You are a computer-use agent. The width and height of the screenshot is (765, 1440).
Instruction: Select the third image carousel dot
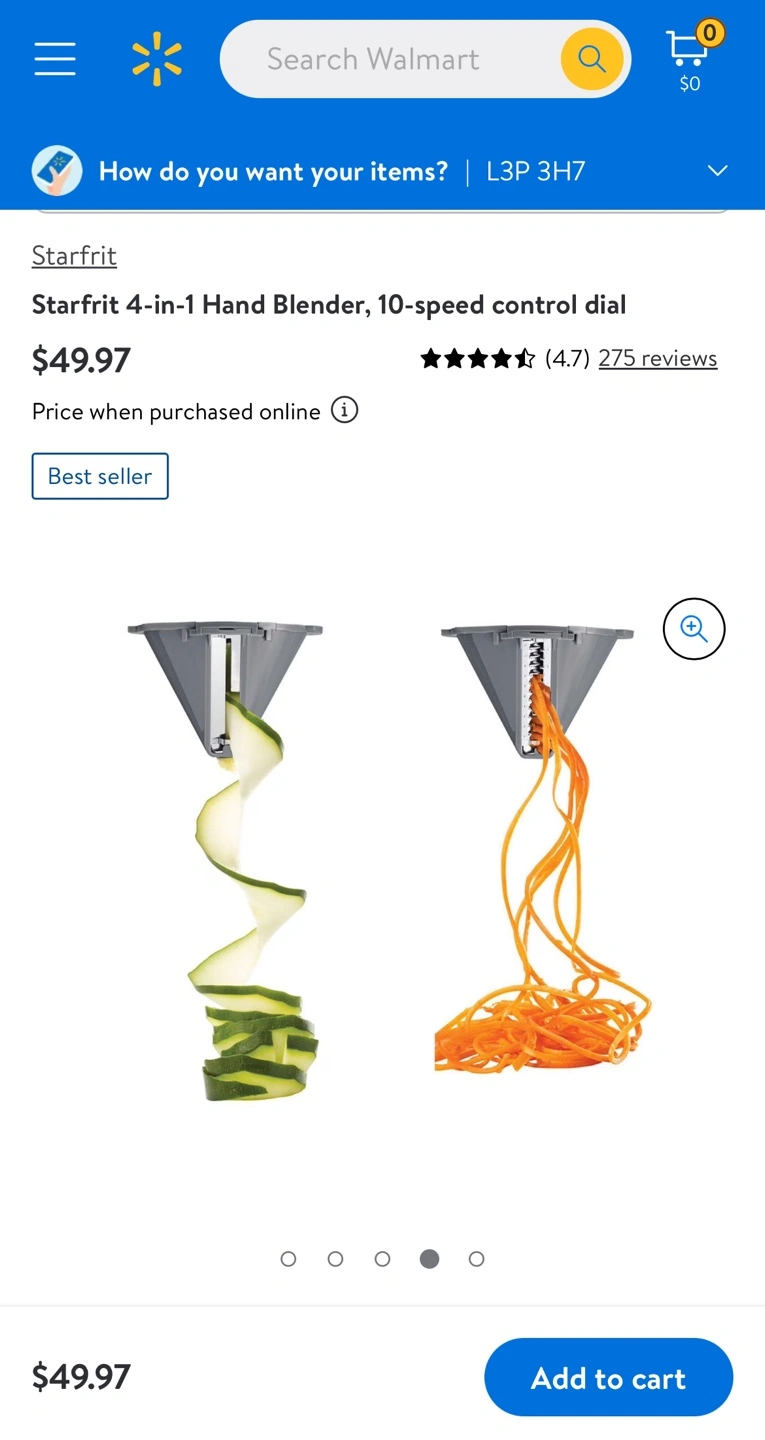click(383, 1259)
